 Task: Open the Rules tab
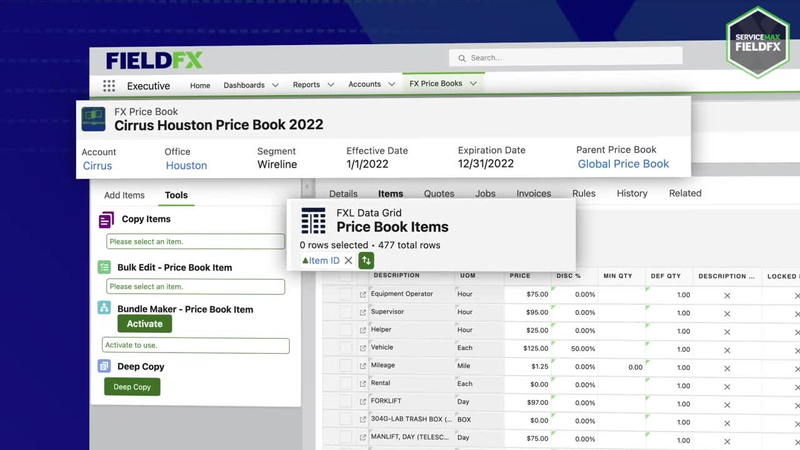pos(584,193)
